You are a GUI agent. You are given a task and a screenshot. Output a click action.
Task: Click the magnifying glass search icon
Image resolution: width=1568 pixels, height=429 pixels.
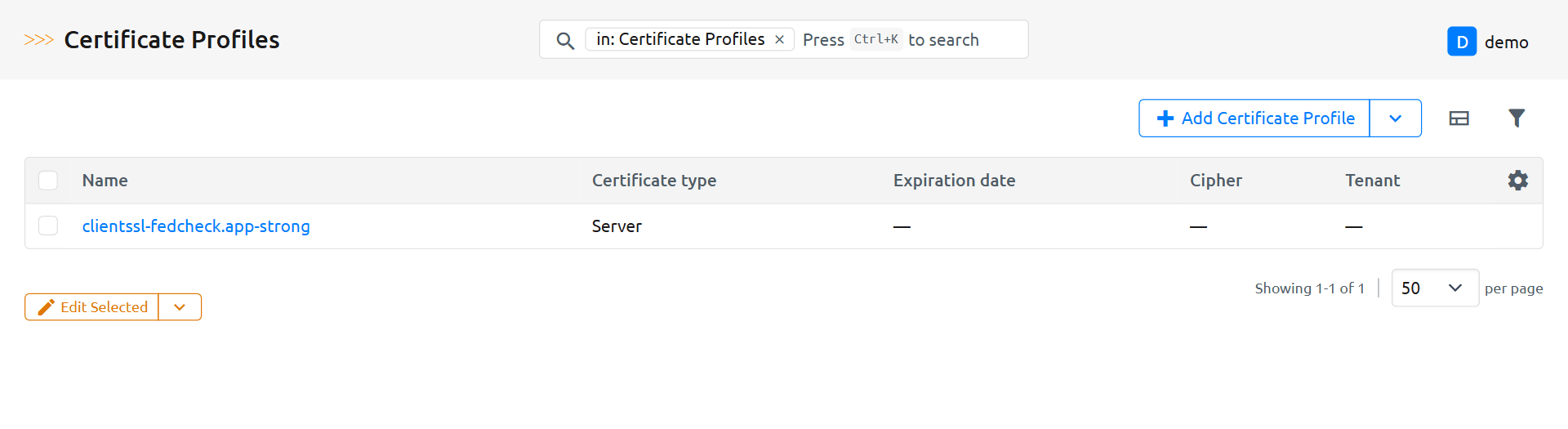click(x=564, y=40)
